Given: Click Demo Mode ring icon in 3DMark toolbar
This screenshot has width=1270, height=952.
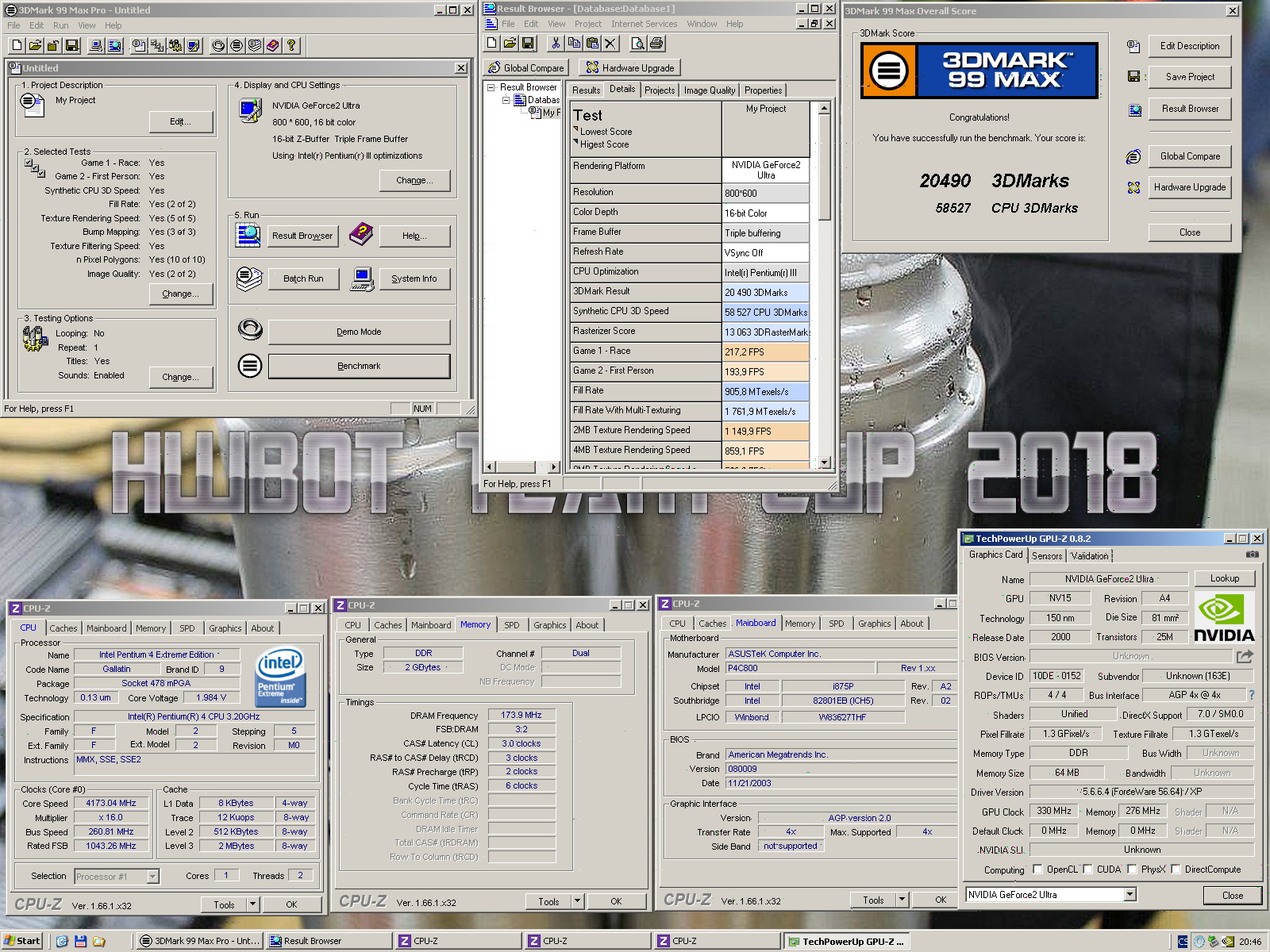Looking at the screenshot, I should coord(218,45).
